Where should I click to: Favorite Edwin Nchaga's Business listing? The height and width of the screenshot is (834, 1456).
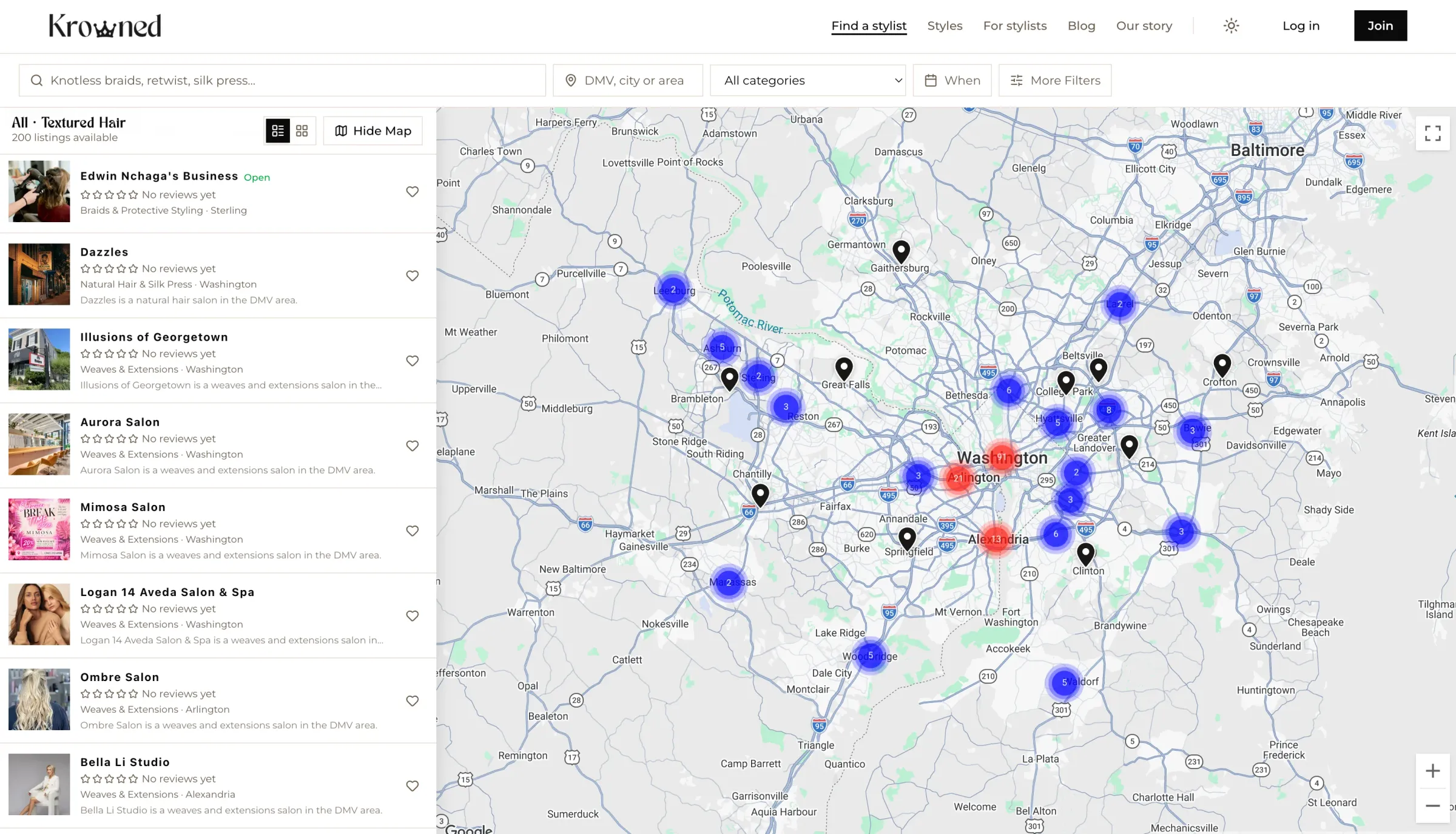tap(413, 192)
